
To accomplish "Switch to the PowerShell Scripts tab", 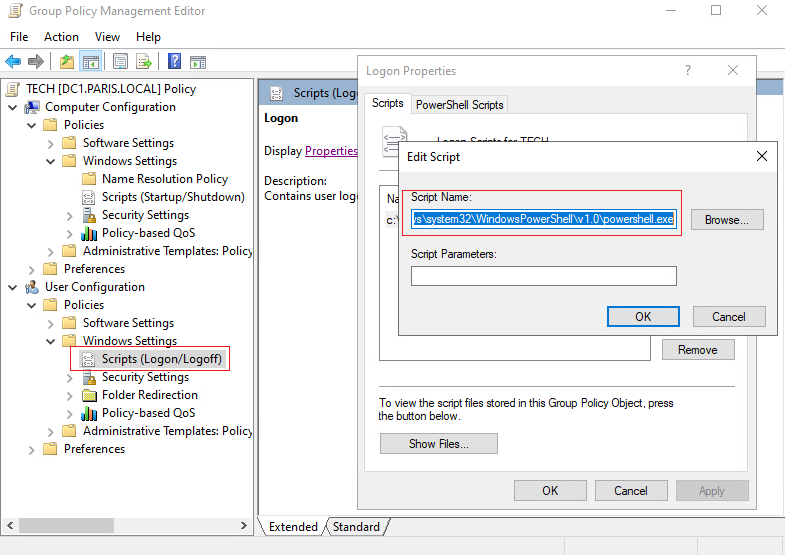I will [460, 105].
